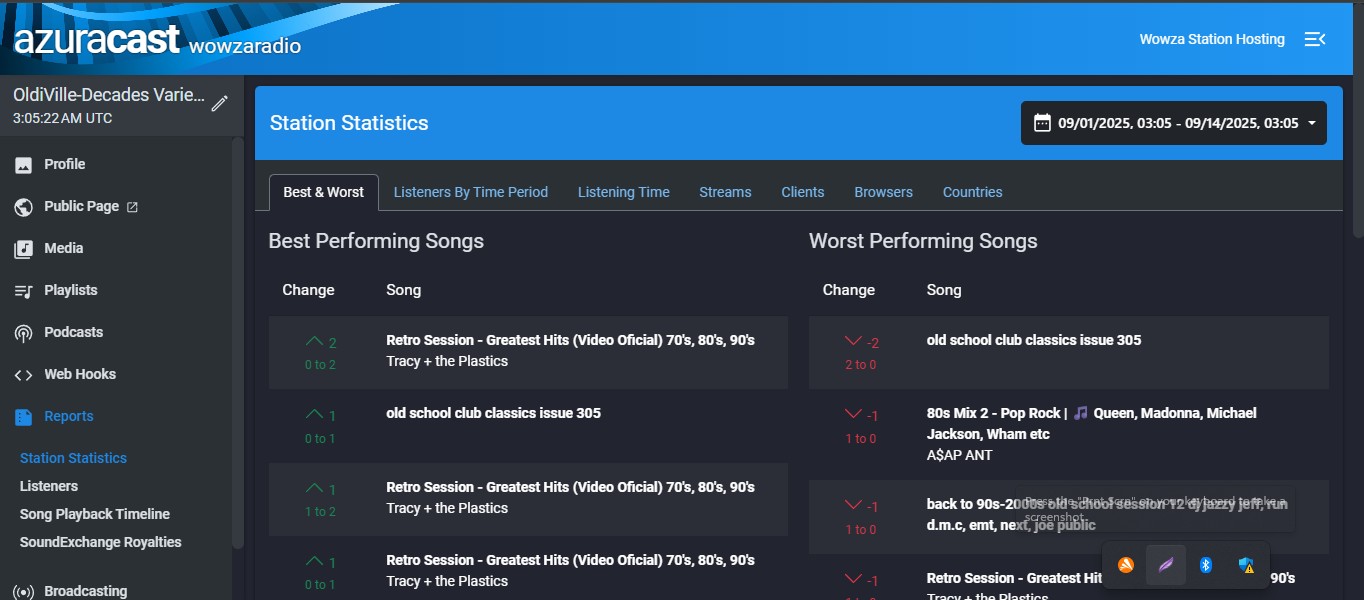Click the calendar icon in the date picker
The width and height of the screenshot is (1364, 600).
coord(1043,122)
